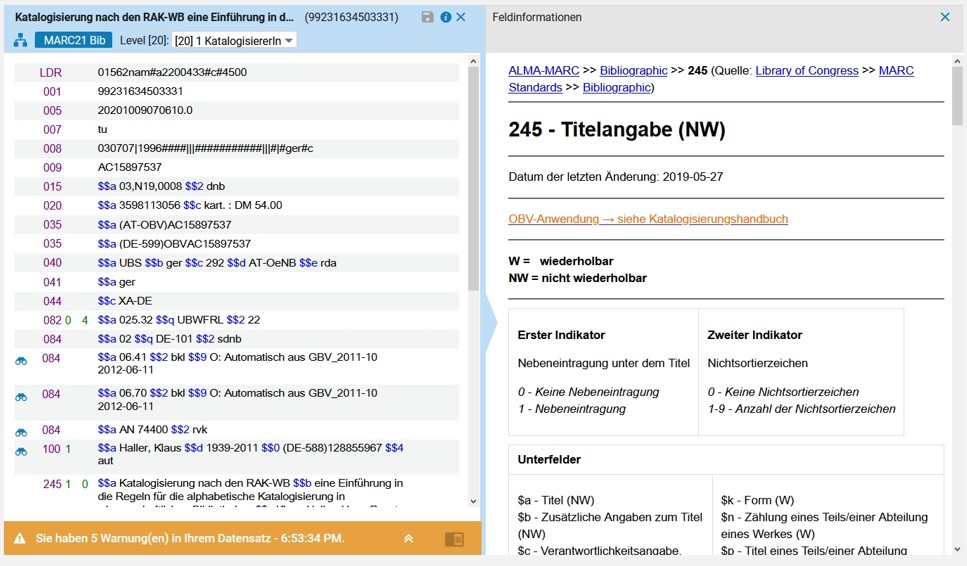Collapse Feldinformationen with blue side arrow
The image size is (967, 566).
tap(492, 321)
